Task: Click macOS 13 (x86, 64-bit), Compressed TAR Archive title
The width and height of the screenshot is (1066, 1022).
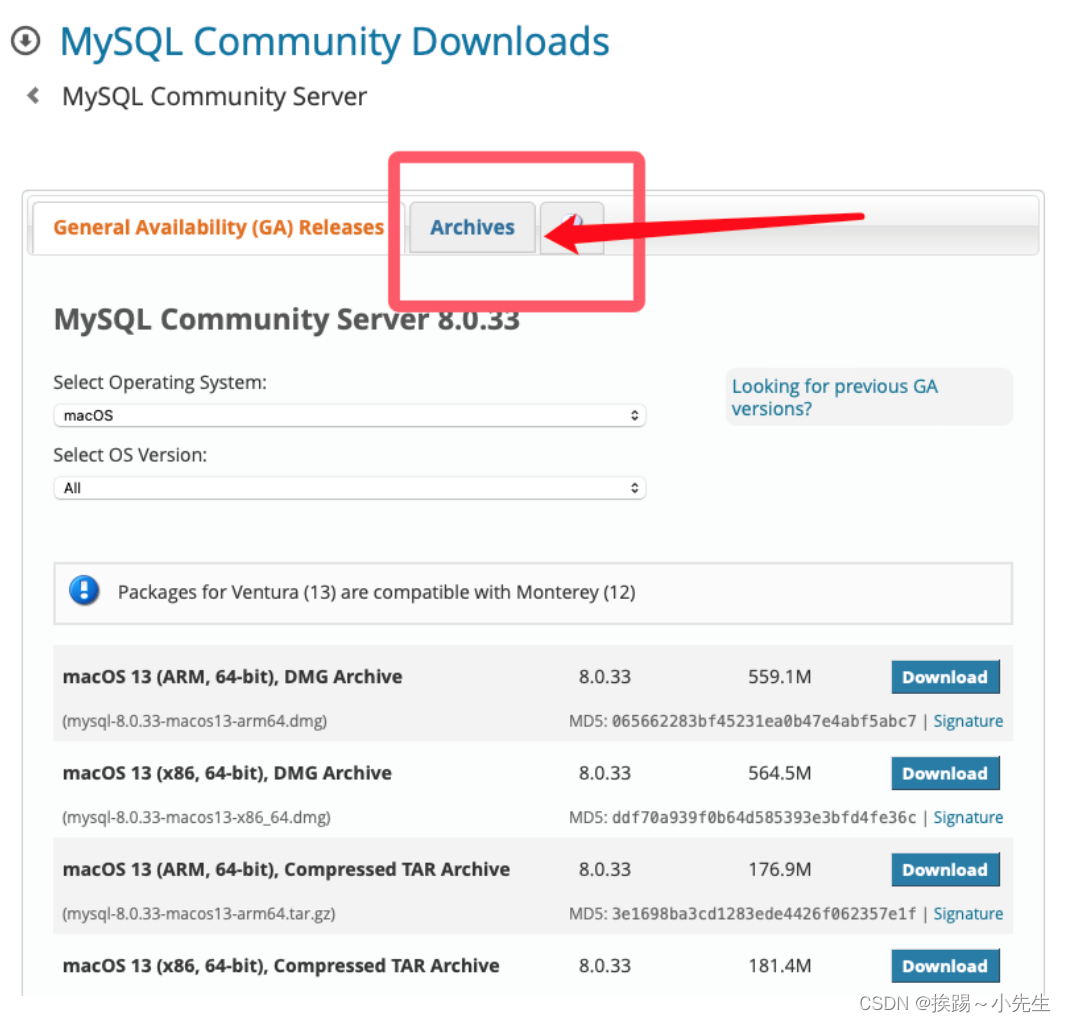Action: coord(281,966)
